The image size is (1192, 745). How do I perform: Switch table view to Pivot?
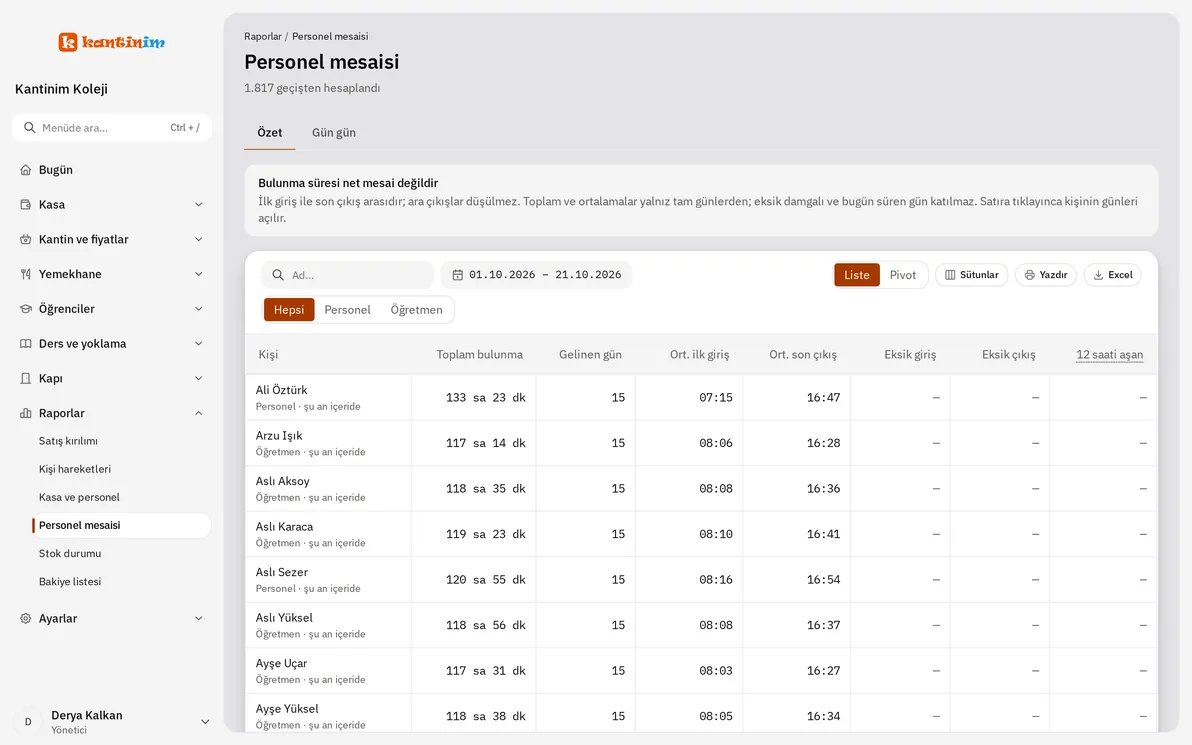(x=903, y=275)
